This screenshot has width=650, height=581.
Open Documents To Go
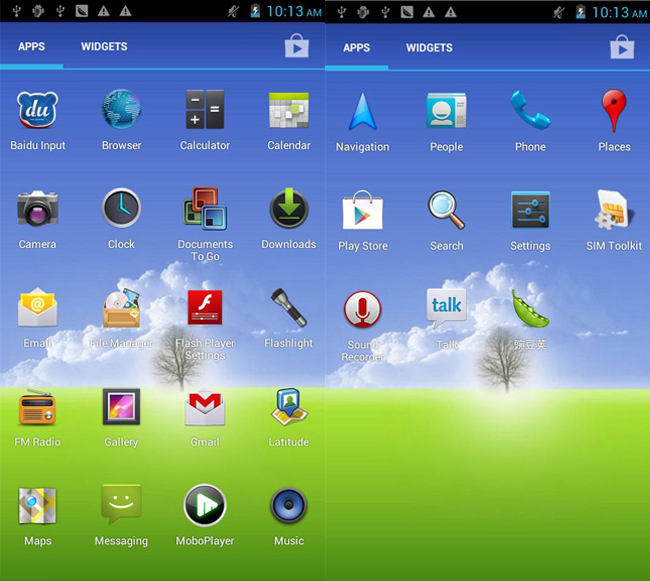[x=205, y=208]
